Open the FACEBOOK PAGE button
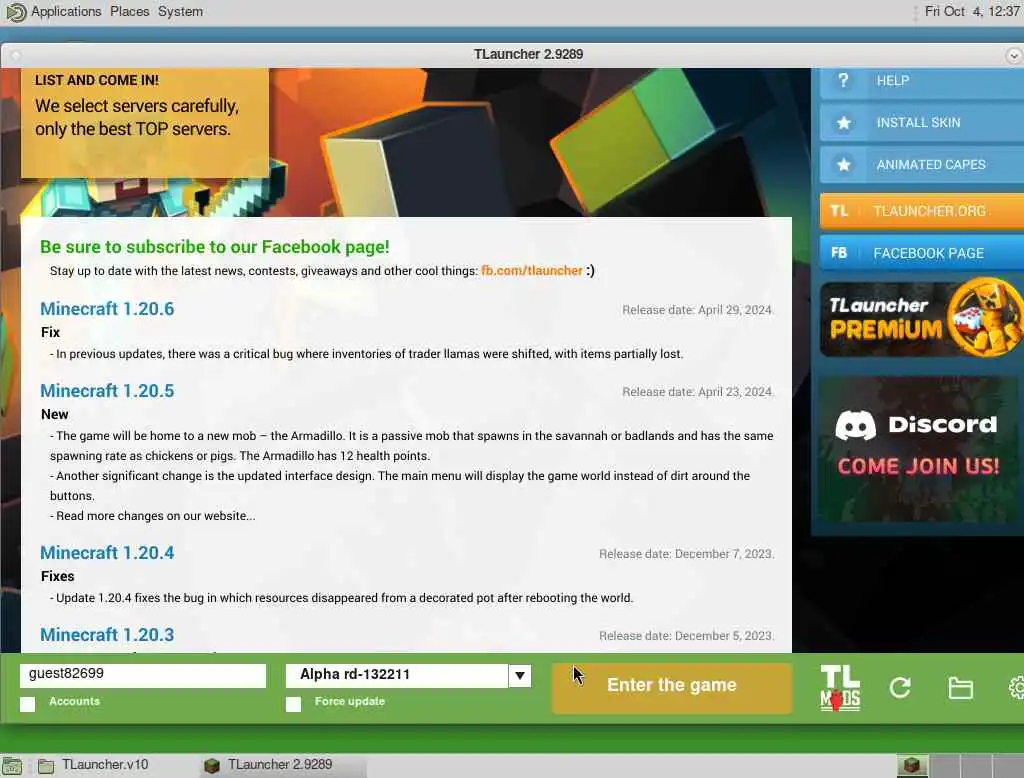Image resolution: width=1024 pixels, height=778 pixels. 921,253
